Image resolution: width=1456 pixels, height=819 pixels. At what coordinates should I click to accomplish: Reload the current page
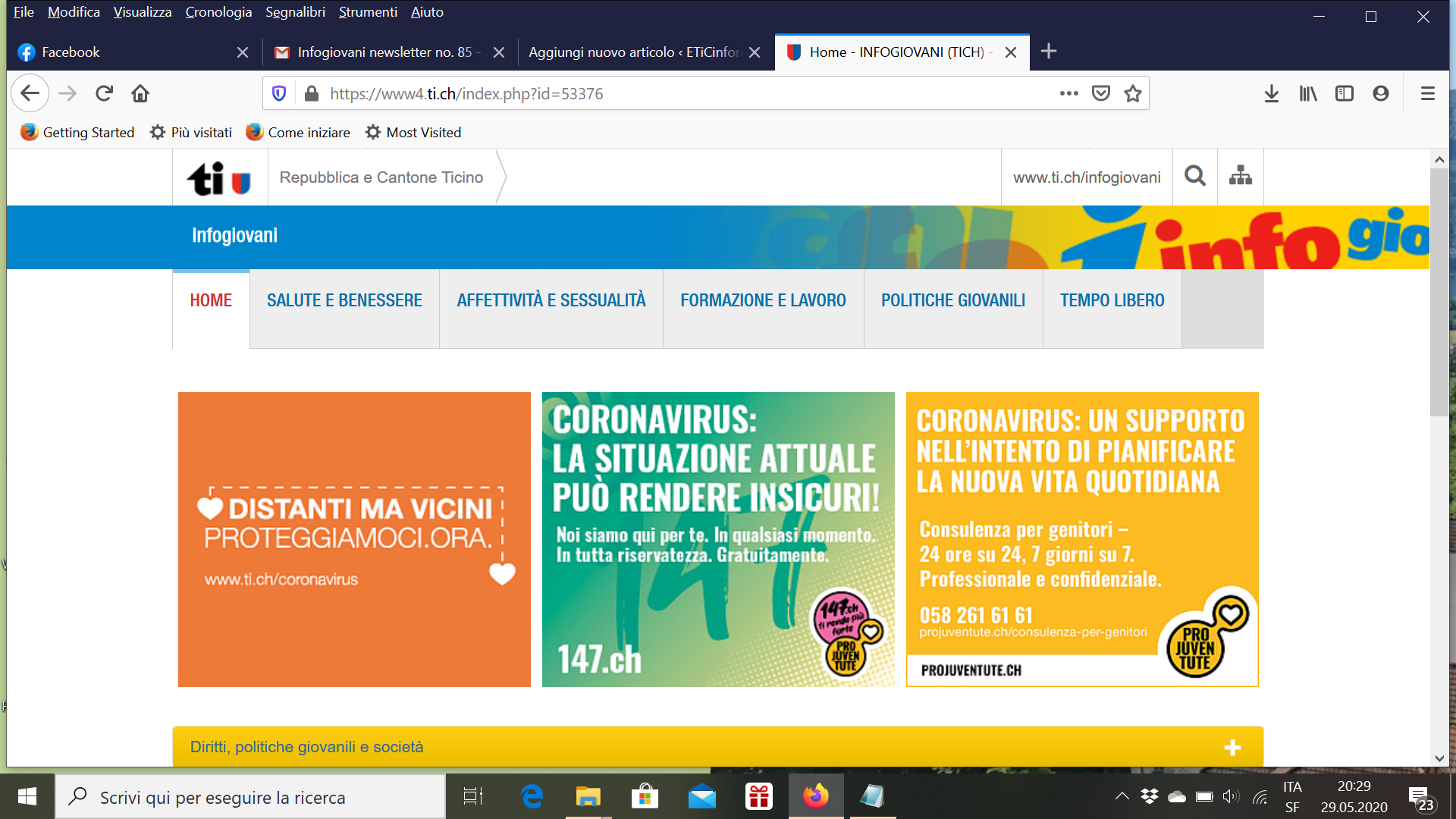(x=104, y=93)
